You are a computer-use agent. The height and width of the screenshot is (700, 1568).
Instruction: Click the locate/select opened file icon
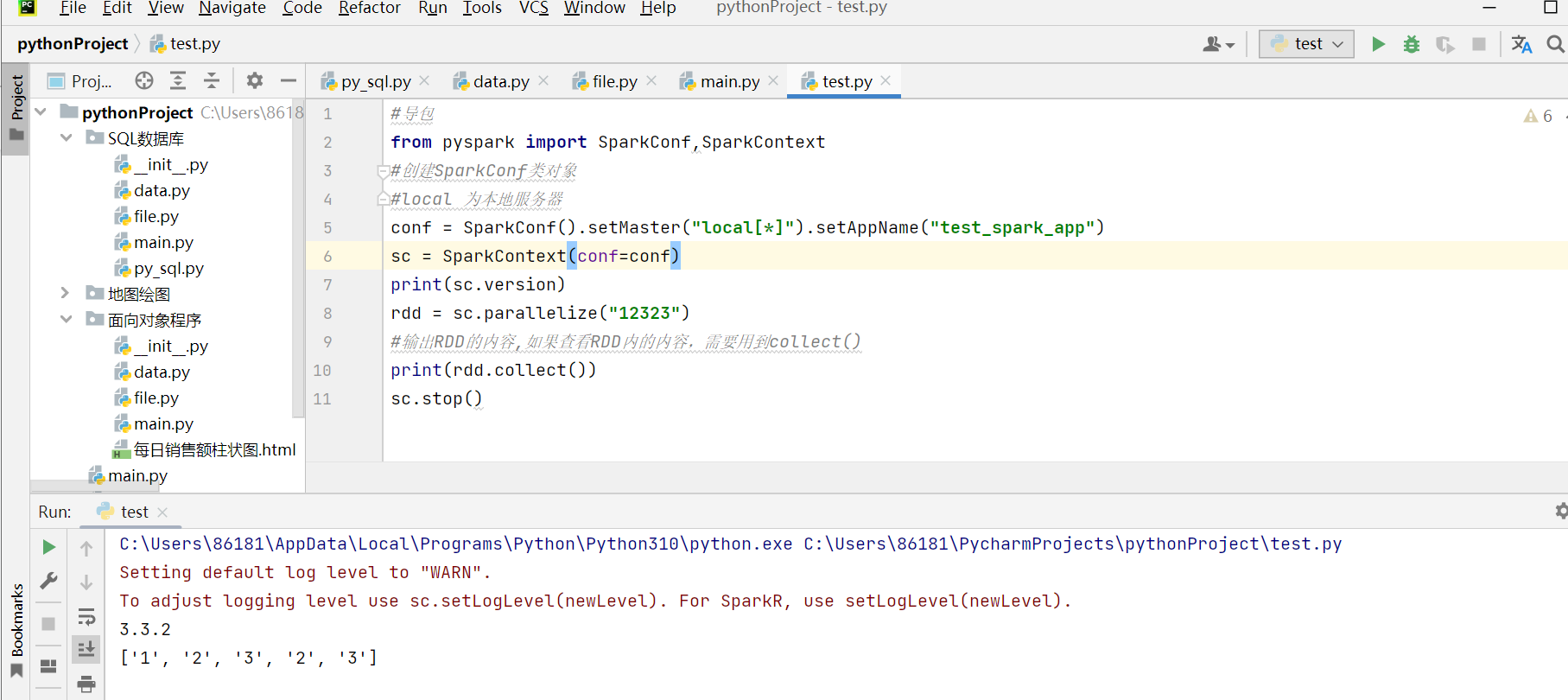coord(144,81)
